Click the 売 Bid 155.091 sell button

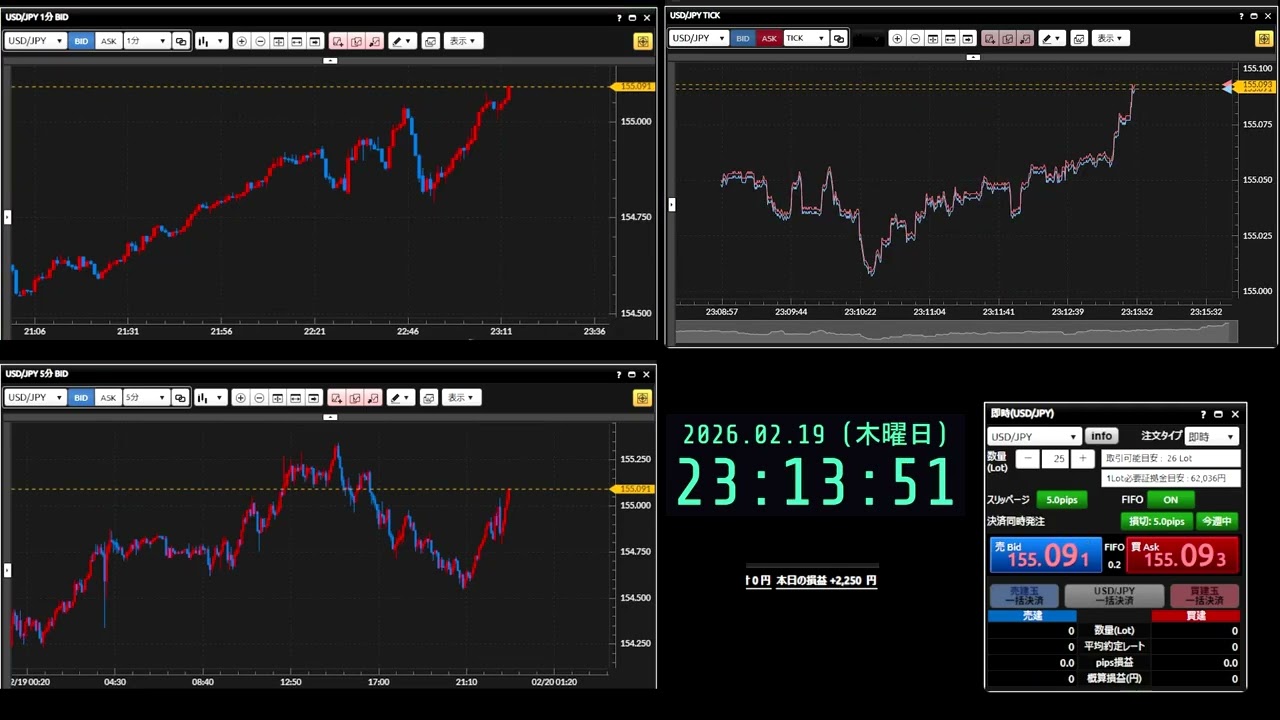(1045, 555)
